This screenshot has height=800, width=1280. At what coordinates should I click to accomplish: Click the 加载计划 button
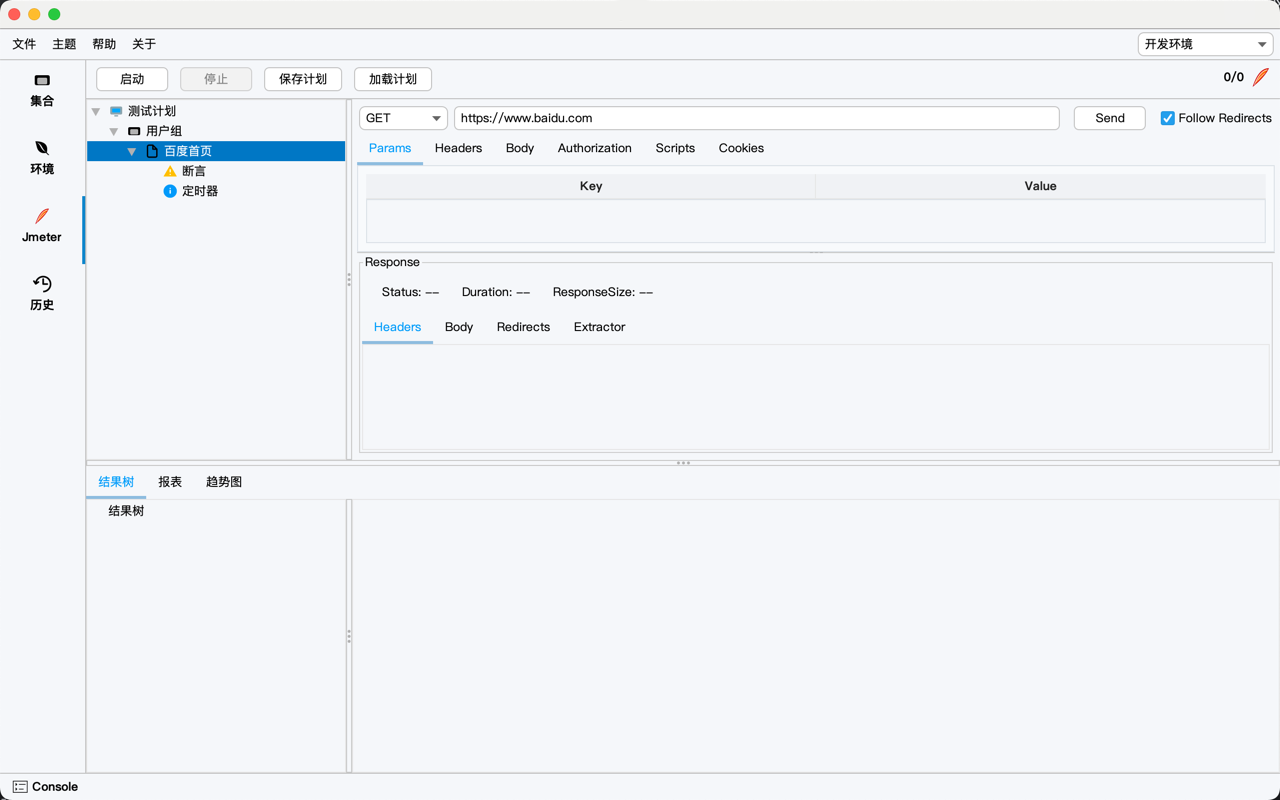coord(393,79)
